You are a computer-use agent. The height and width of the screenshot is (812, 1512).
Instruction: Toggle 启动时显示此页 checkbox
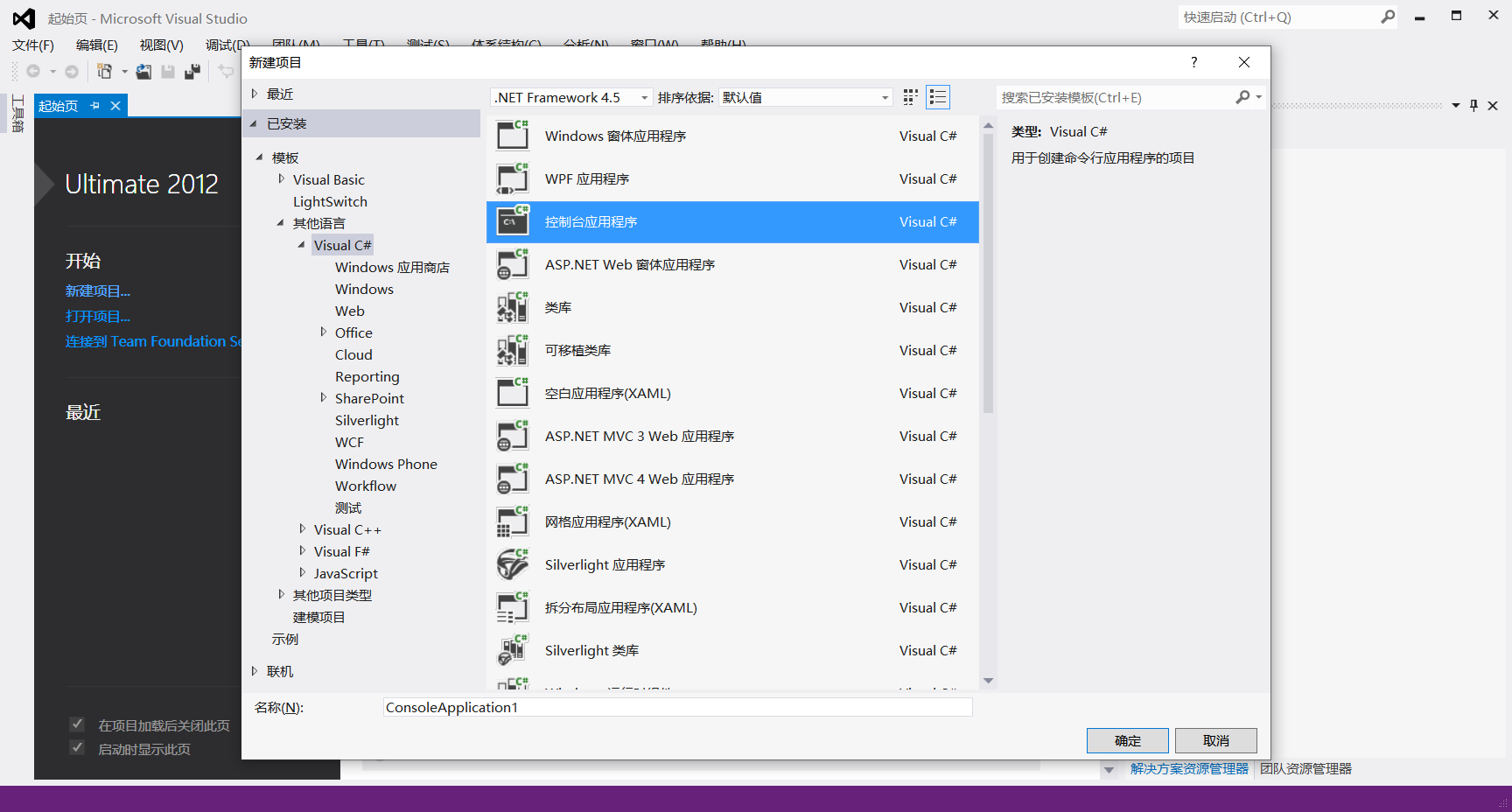pyautogui.click(x=77, y=748)
